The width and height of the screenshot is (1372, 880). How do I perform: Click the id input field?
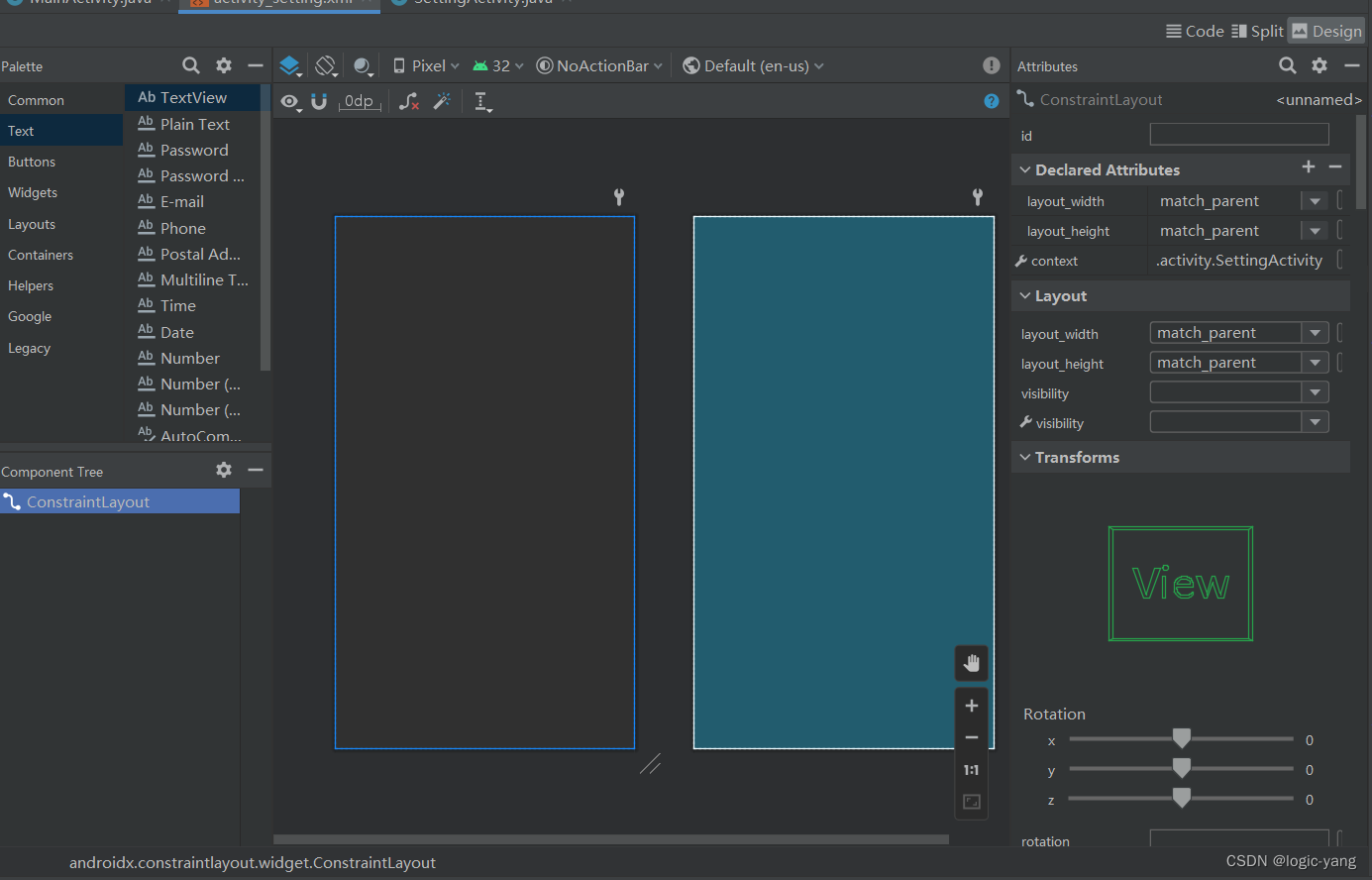click(x=1239, y=135)
